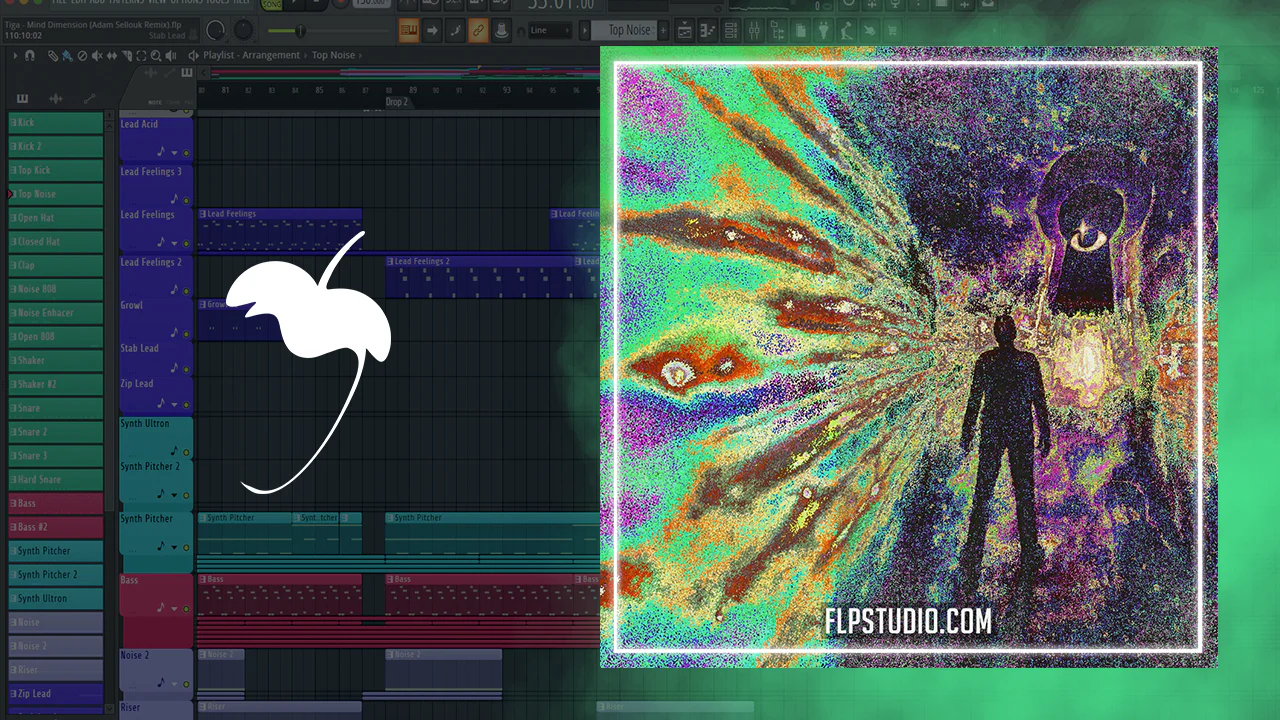Toggle the orange keyboard-to-piano button
The width and height of the screenshot is (1280, 720).
[x=408, y=30]
